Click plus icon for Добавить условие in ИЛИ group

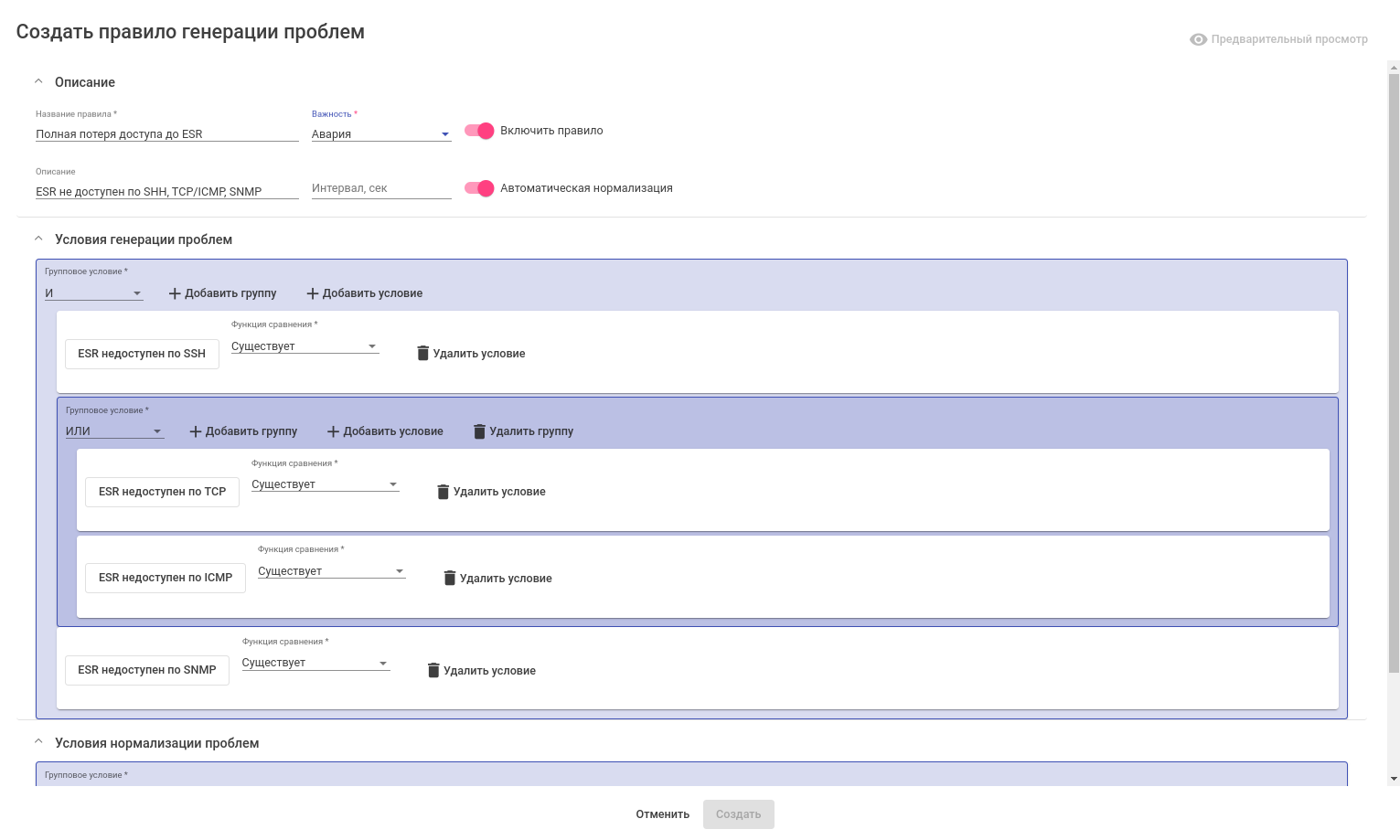coord(333,431)
